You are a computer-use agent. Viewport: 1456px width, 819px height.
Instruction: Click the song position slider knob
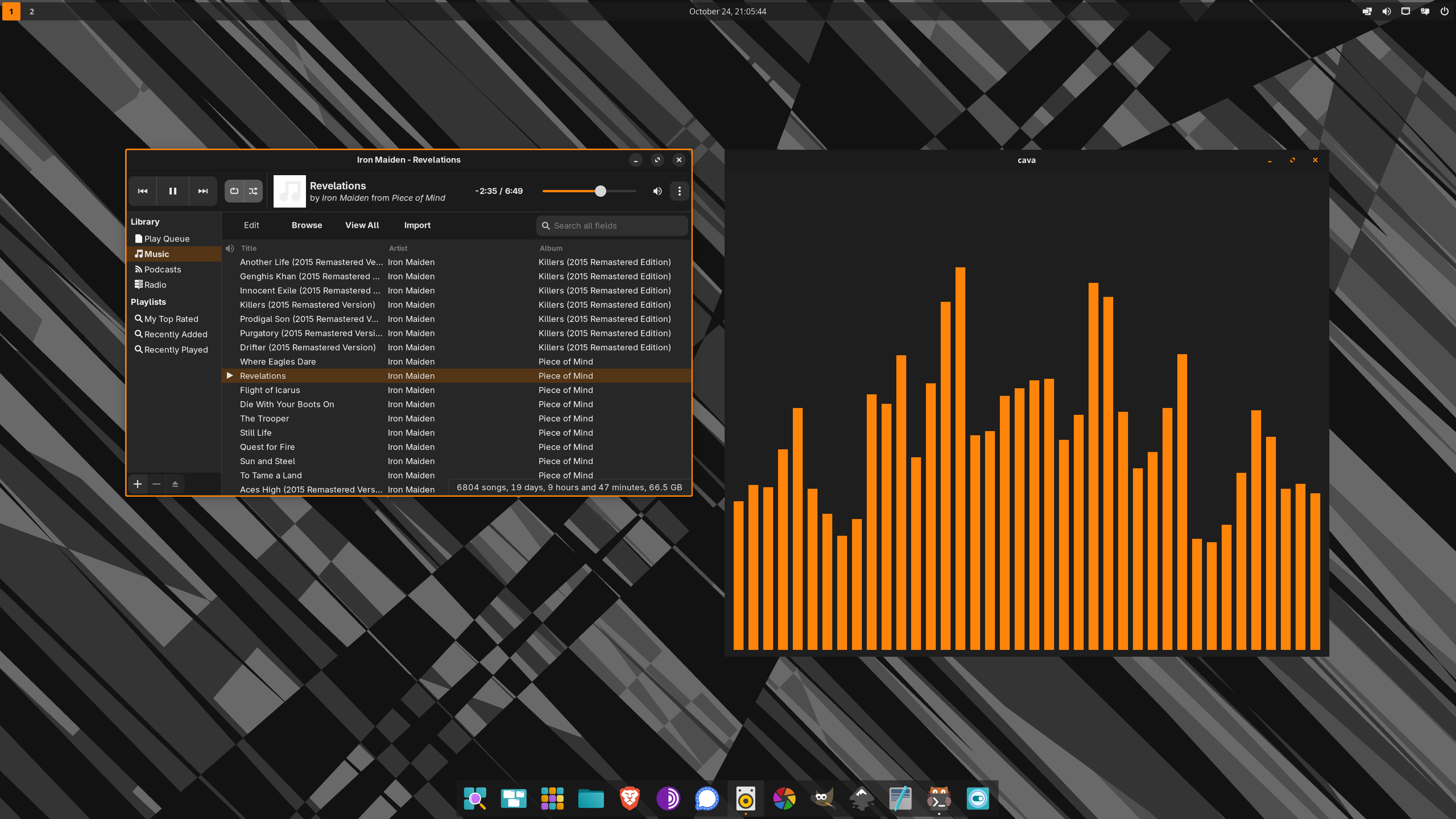click(600, 191)
